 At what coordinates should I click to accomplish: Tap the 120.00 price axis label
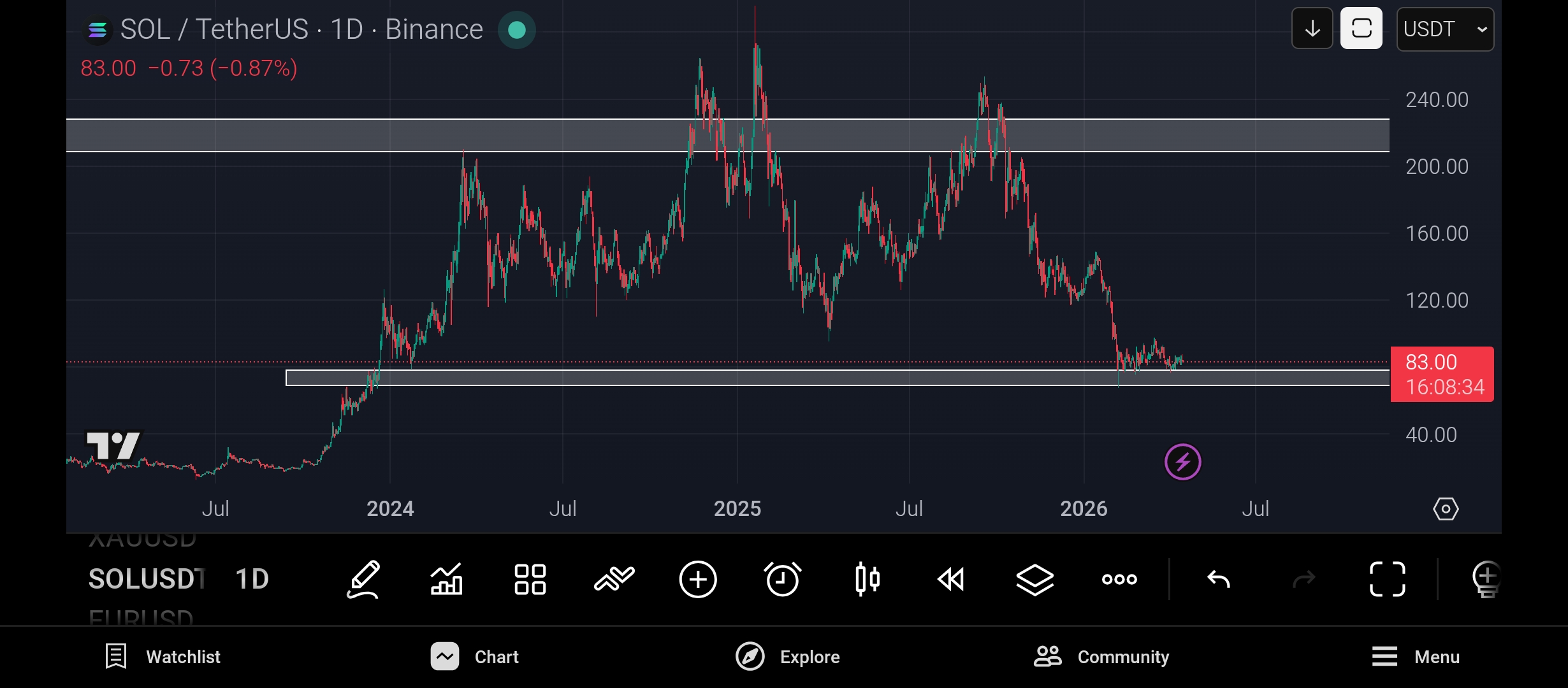1437,301
